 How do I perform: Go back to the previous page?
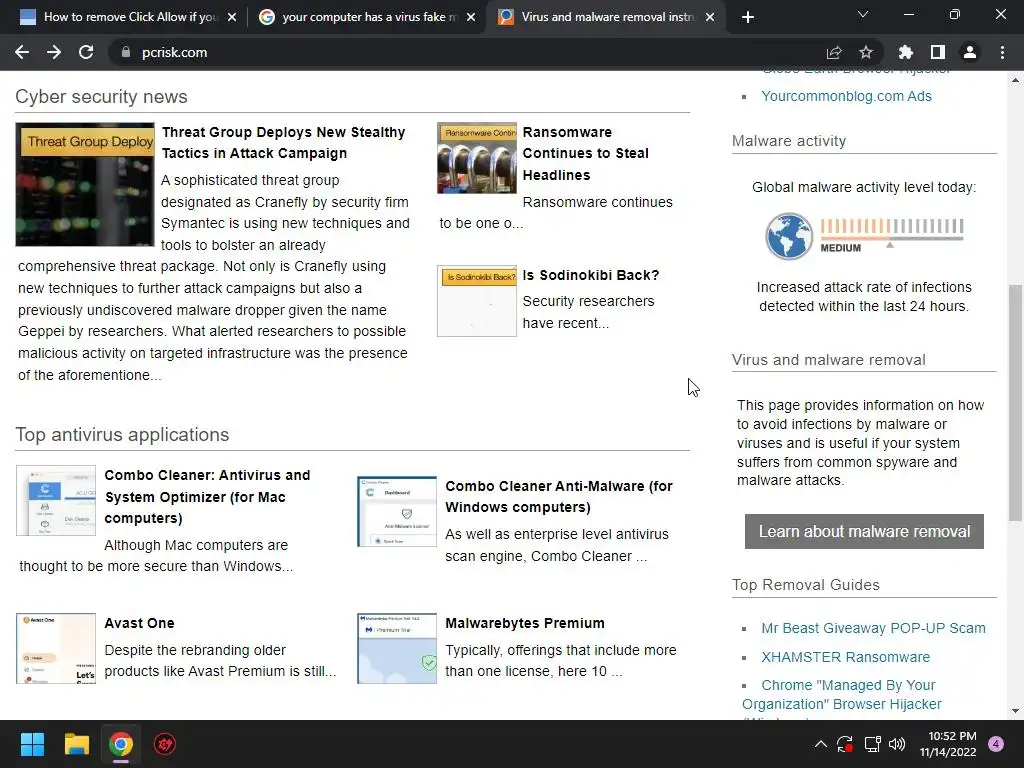tap(22, 52)
